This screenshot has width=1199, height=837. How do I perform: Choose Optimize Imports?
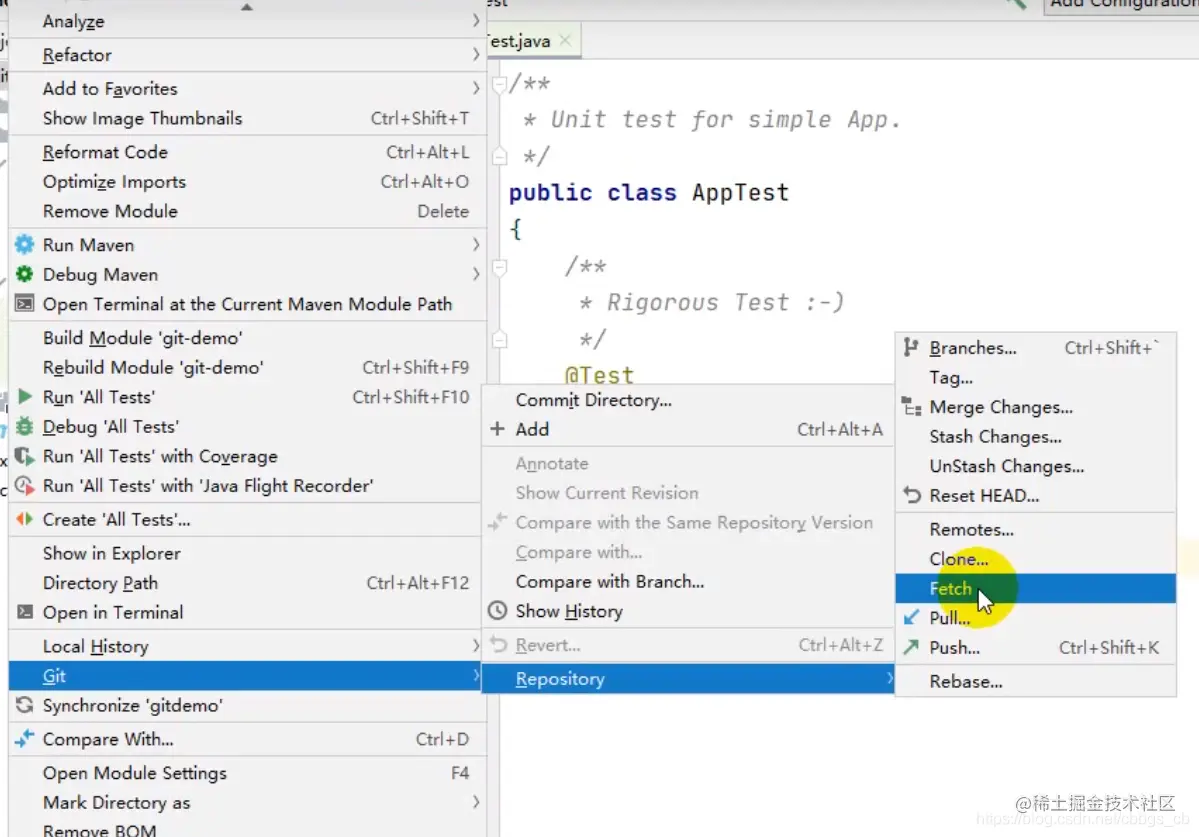coord(247,182)
